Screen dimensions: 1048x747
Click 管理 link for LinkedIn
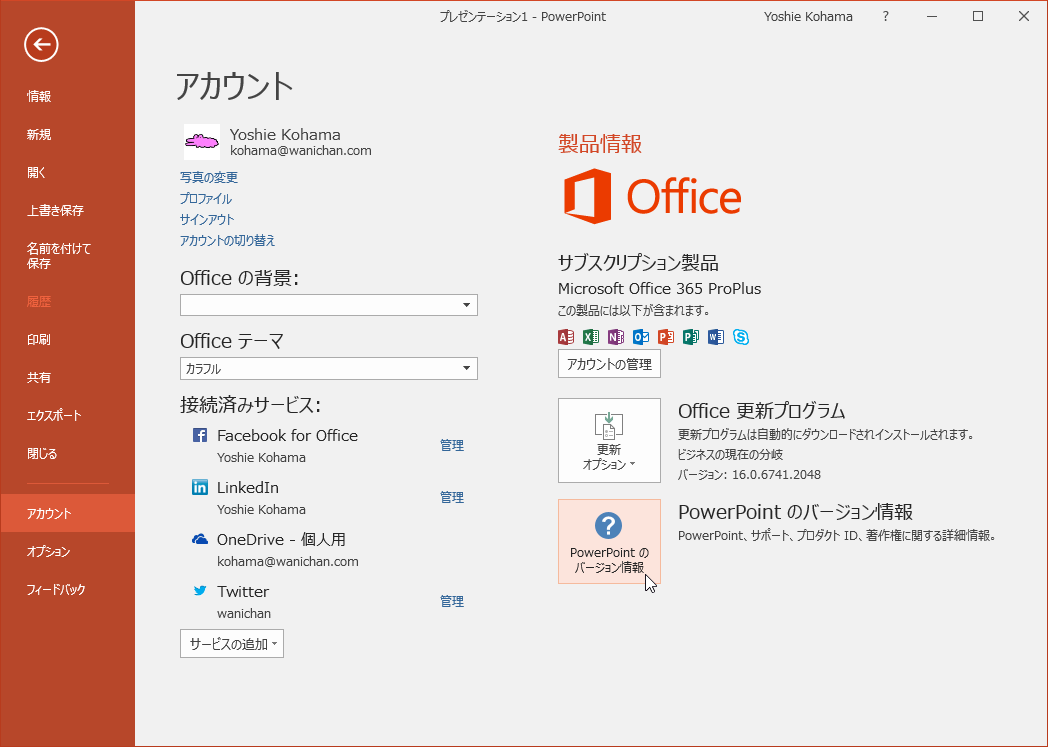coord(452,497)
